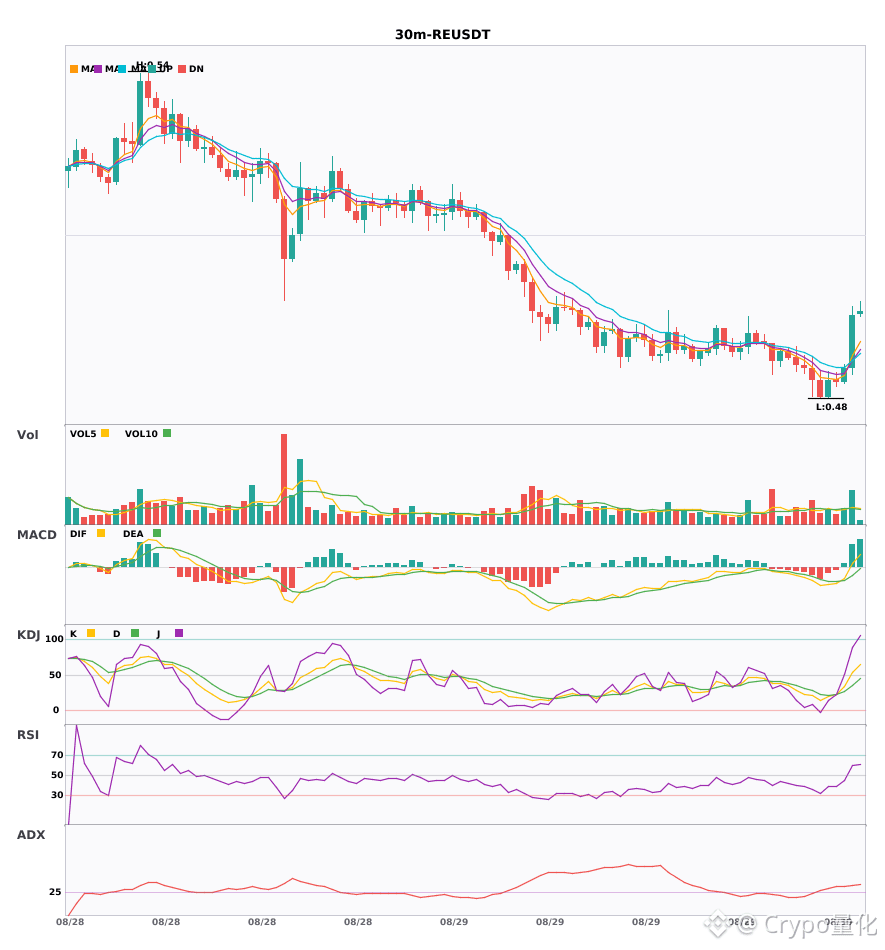Click the KDJ axis value 0
The width and height of the screenshot is (885, 950).
[56, 710]
